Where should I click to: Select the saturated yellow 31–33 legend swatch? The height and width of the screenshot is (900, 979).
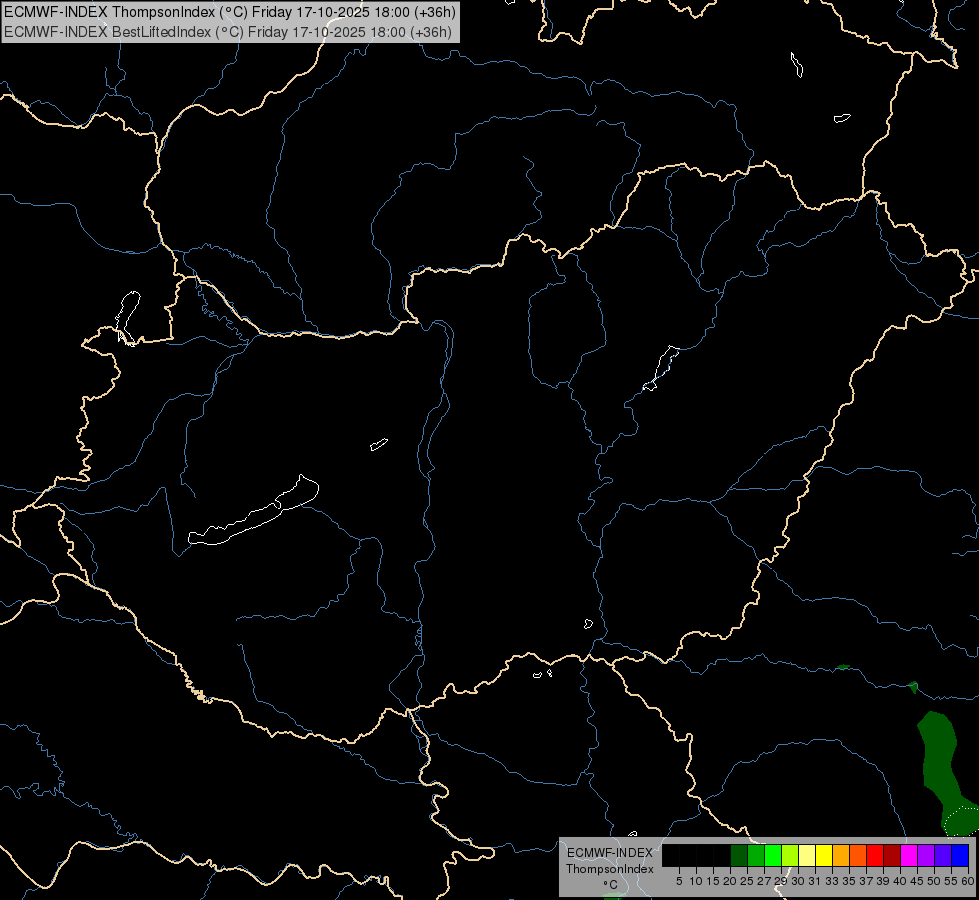tap(824, 855)
